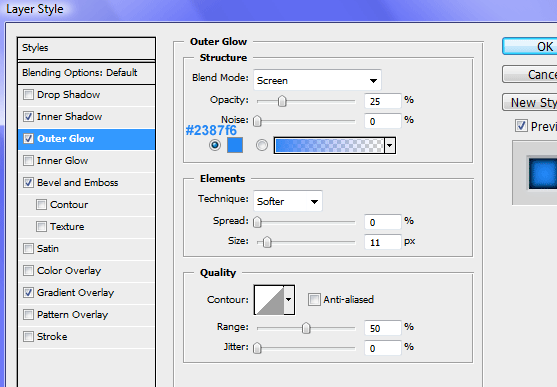
Task: Select the Pattern Overlay style row
Action: coord(86,315)
